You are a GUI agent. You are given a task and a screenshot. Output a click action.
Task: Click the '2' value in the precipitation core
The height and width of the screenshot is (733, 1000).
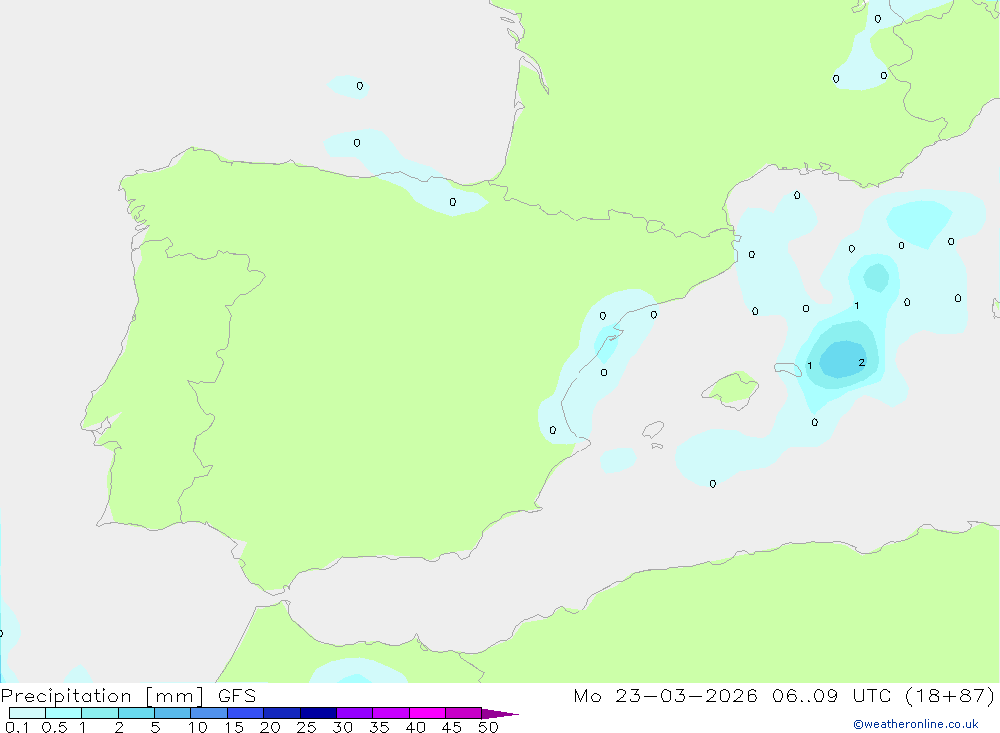pos(862,362)
